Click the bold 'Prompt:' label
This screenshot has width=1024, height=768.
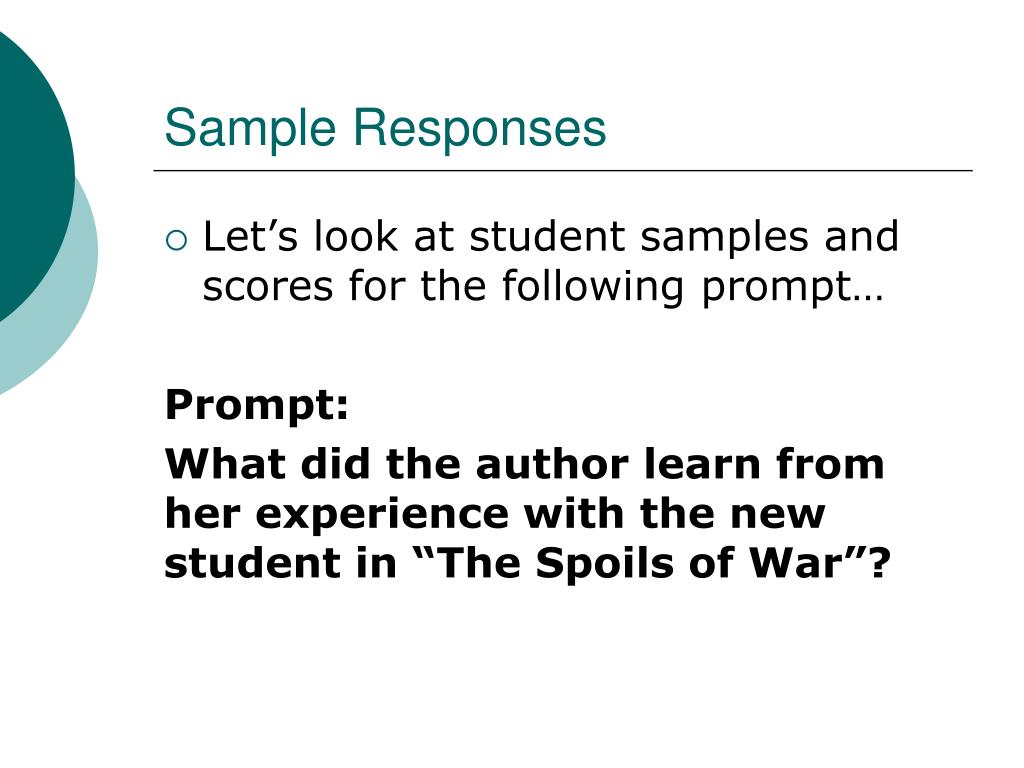point(257,406)
